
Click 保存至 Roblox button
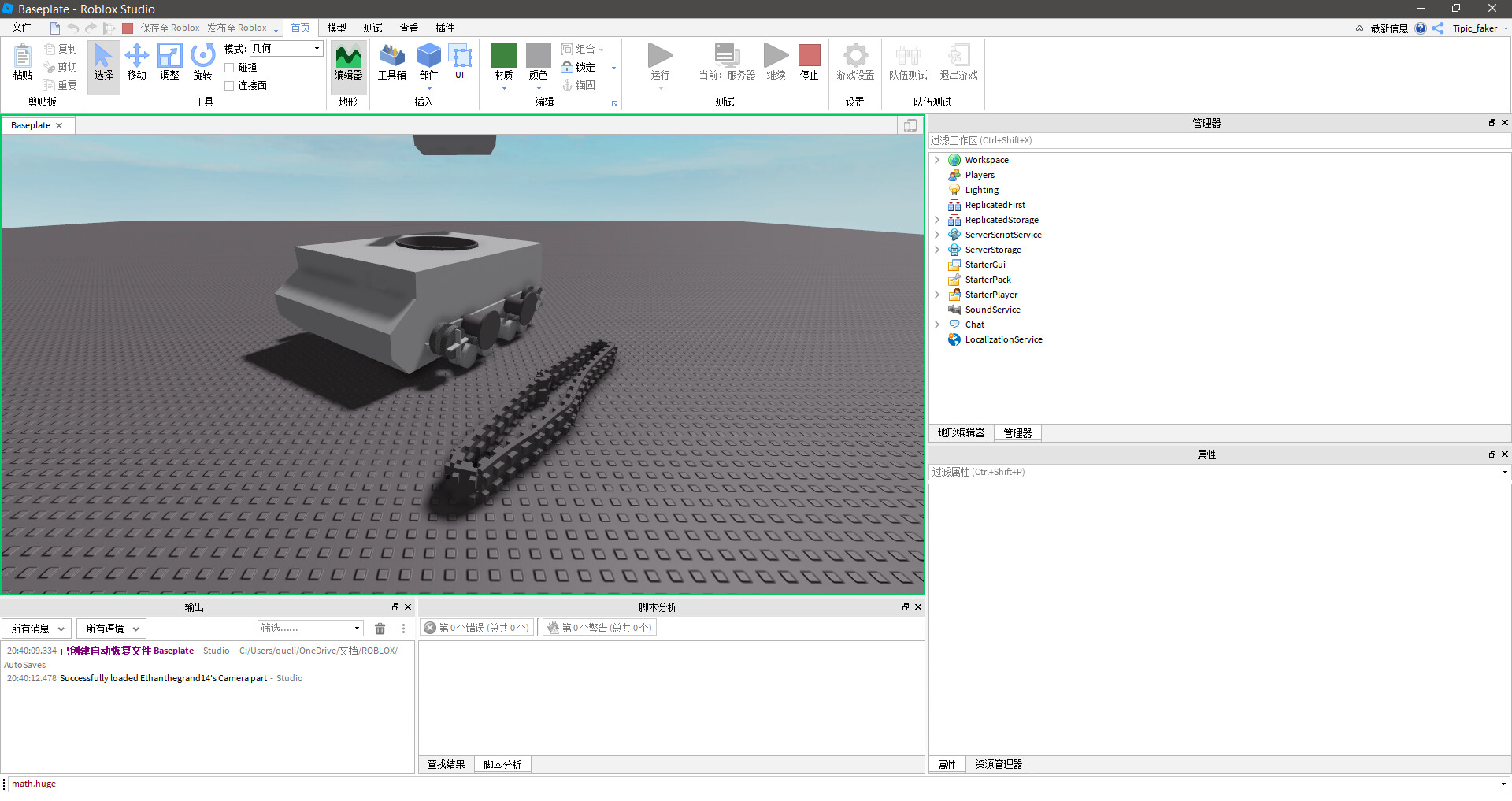(x=171, y=28)
